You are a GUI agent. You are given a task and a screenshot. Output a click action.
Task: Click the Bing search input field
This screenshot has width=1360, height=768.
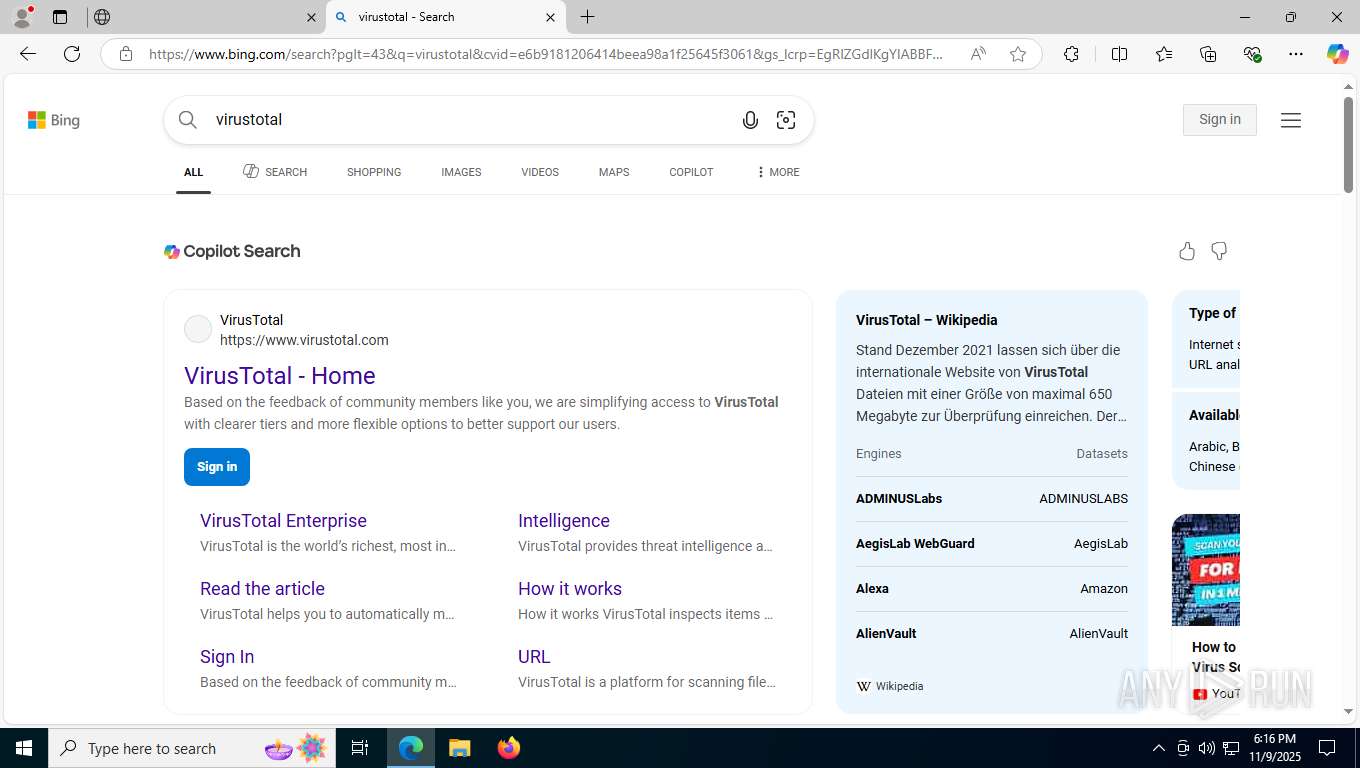point(470,120)
